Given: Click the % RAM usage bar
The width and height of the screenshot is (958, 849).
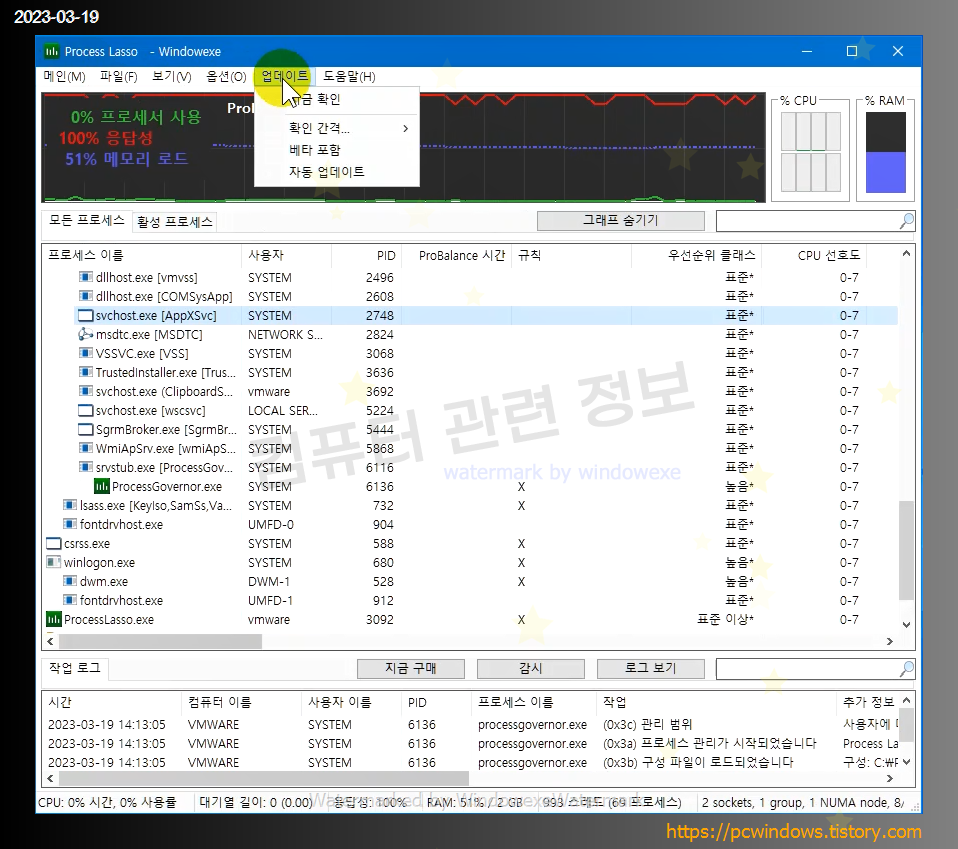Looking at the screenshot, I should [886, 153].
